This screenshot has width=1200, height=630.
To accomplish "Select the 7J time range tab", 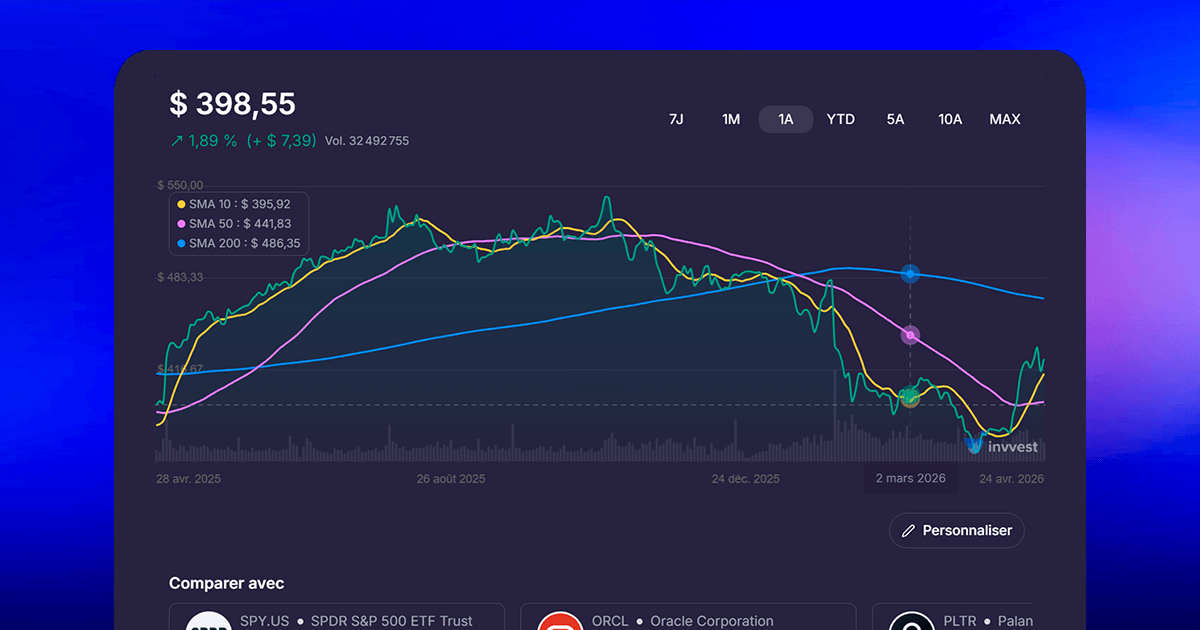I will point(676,119).
